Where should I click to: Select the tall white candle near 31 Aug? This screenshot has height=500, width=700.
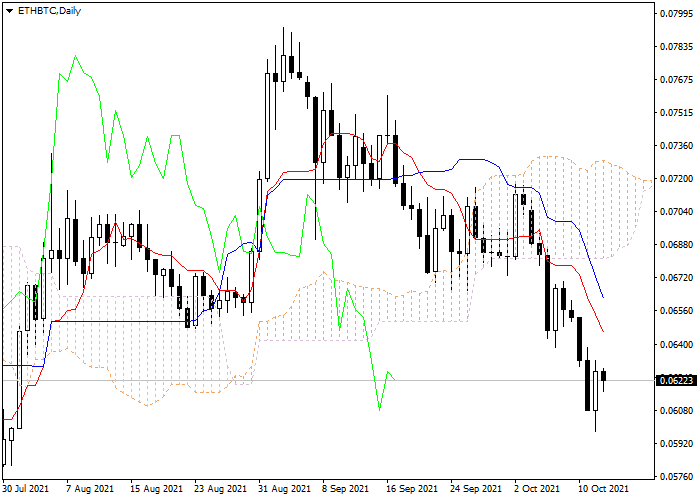coord(267,126)
